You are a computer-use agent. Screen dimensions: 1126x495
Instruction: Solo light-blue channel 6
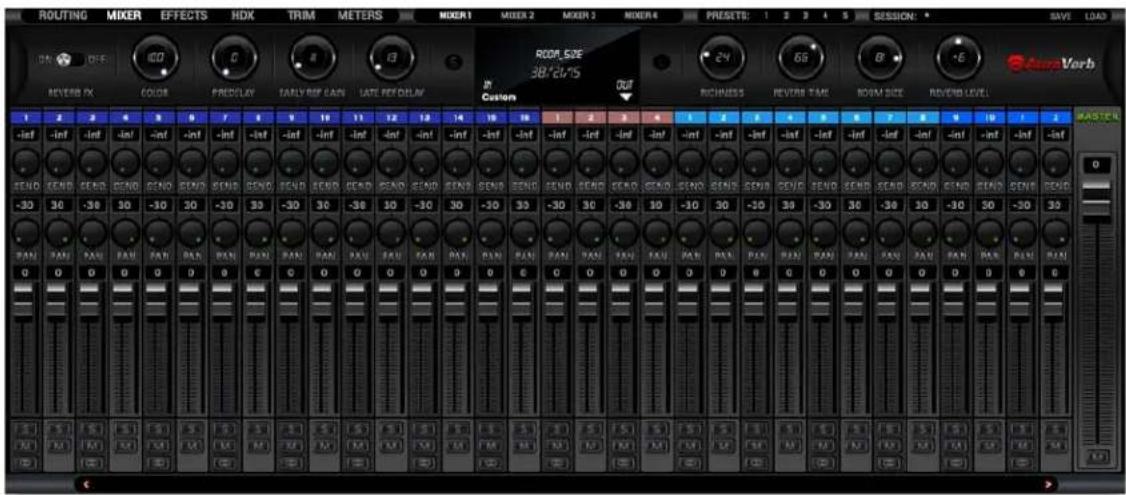tap(855, 429)
